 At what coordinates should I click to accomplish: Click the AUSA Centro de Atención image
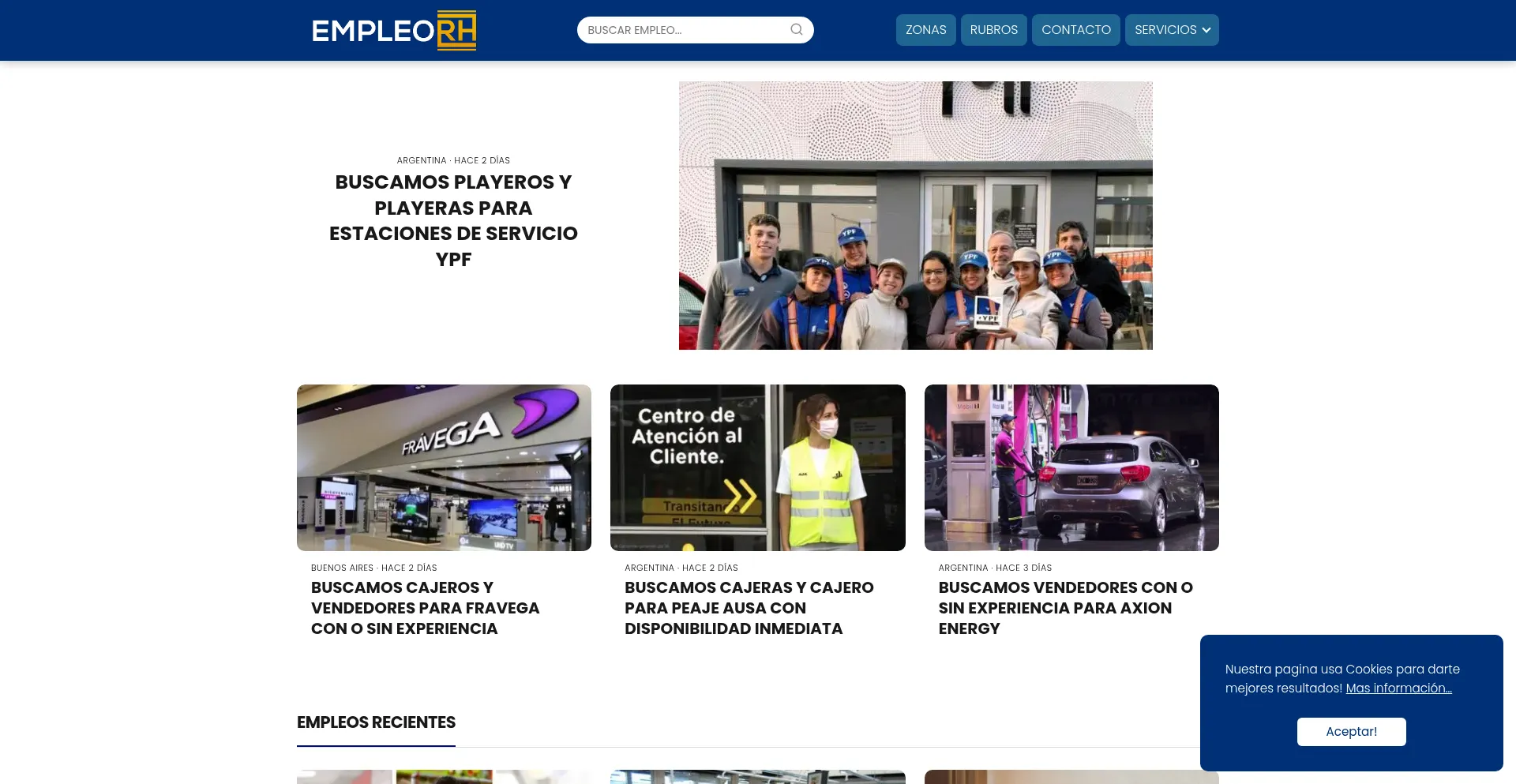click(757, 467)
